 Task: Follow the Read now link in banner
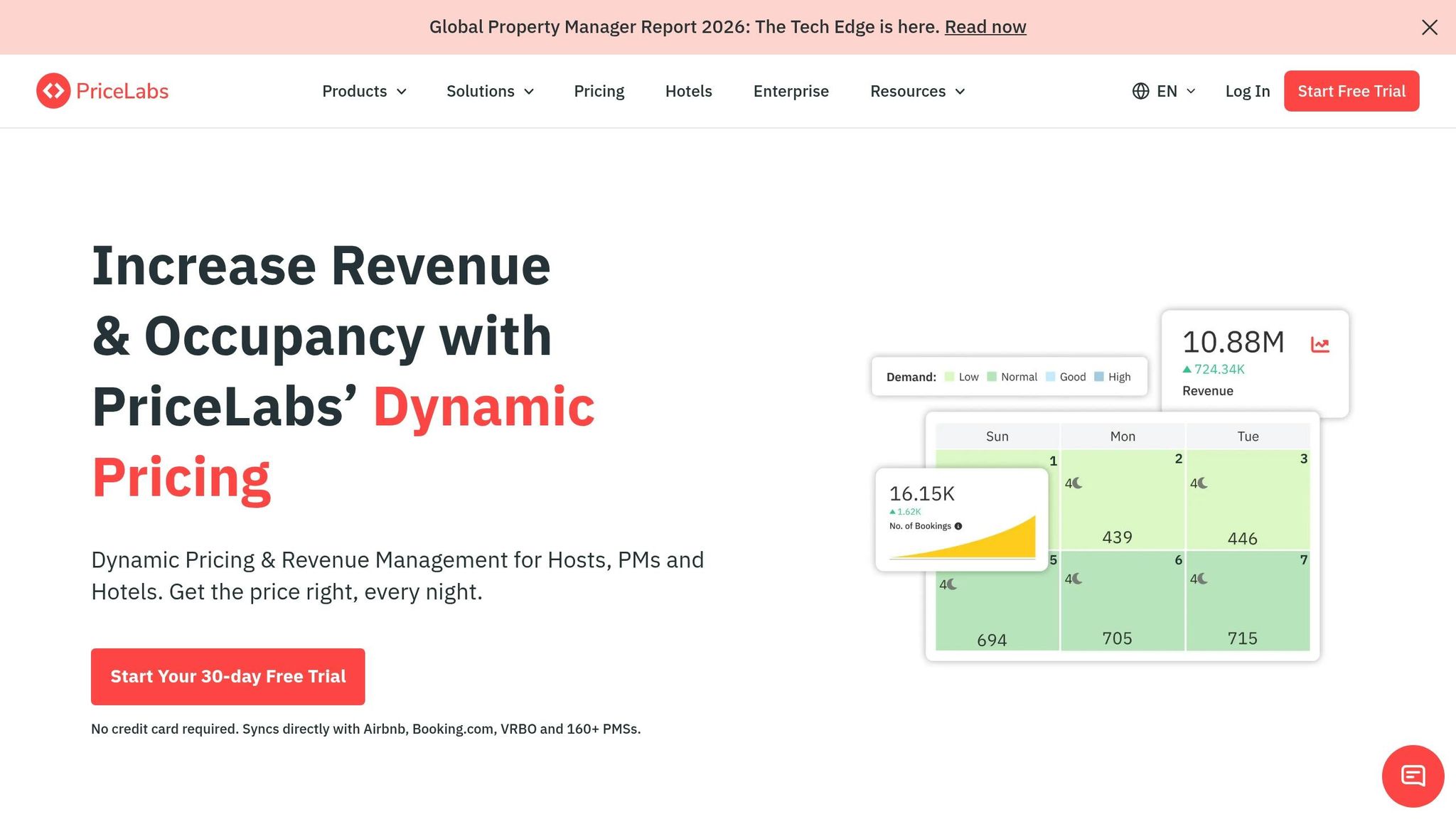pyautogui.click(x=985, y=27)
